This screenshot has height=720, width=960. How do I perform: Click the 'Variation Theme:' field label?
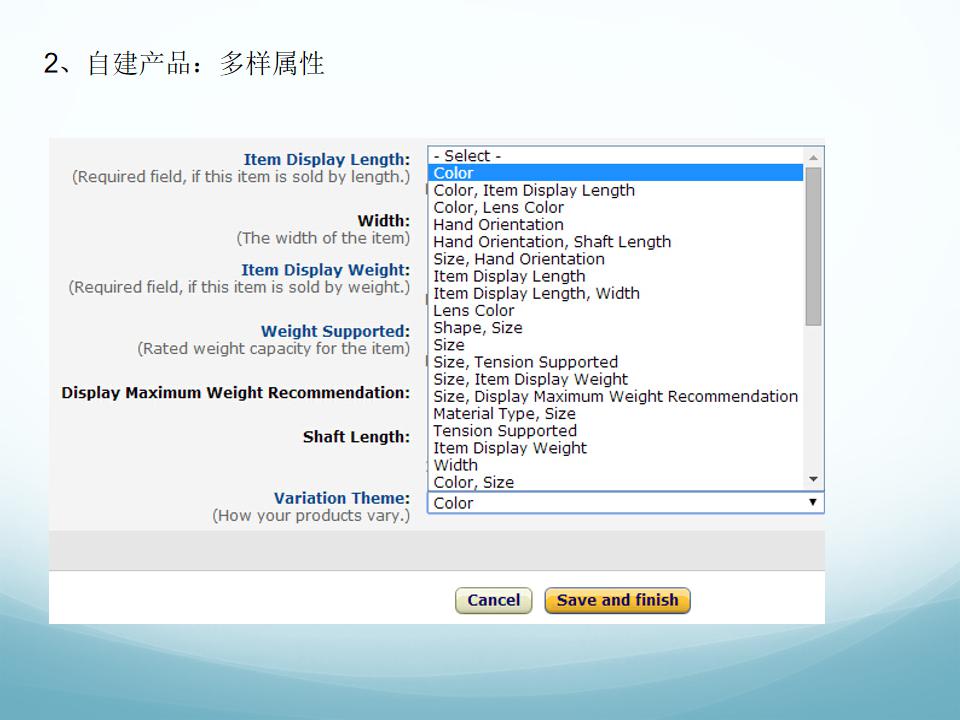342,498
